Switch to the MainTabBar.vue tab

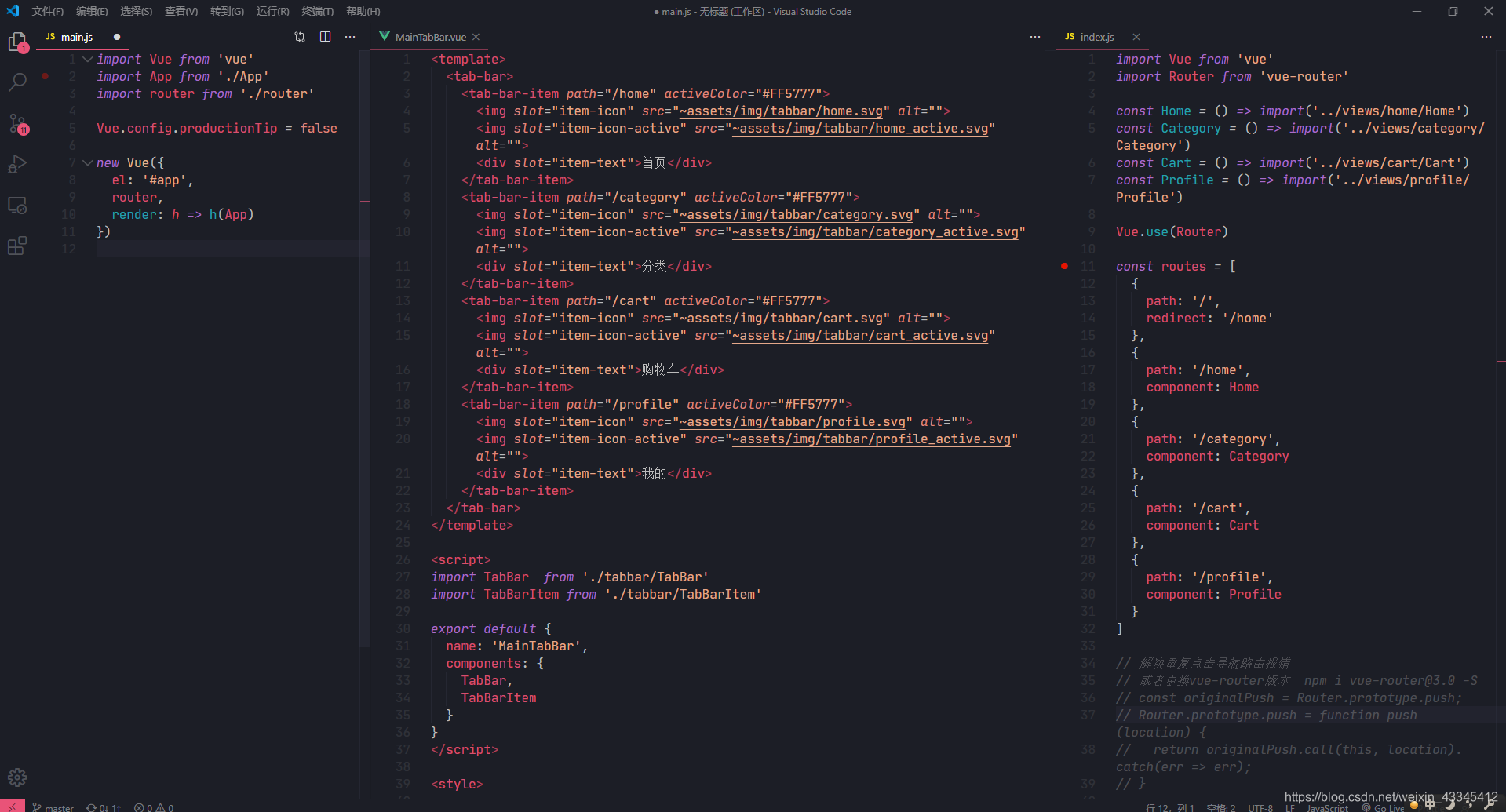click(430, 37)
